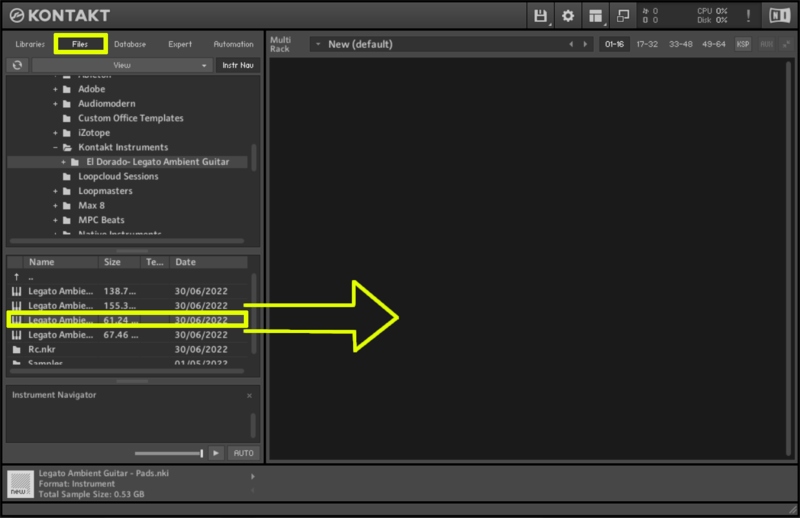This screenshot has width=800, height=518.
Task: Select the 67.46 size Legato Ambie file
Action: (128, 335)
